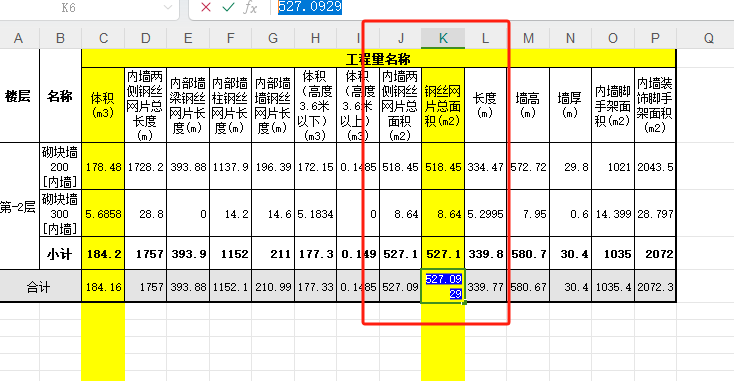Click the 合计 total row label

(38, 287)
